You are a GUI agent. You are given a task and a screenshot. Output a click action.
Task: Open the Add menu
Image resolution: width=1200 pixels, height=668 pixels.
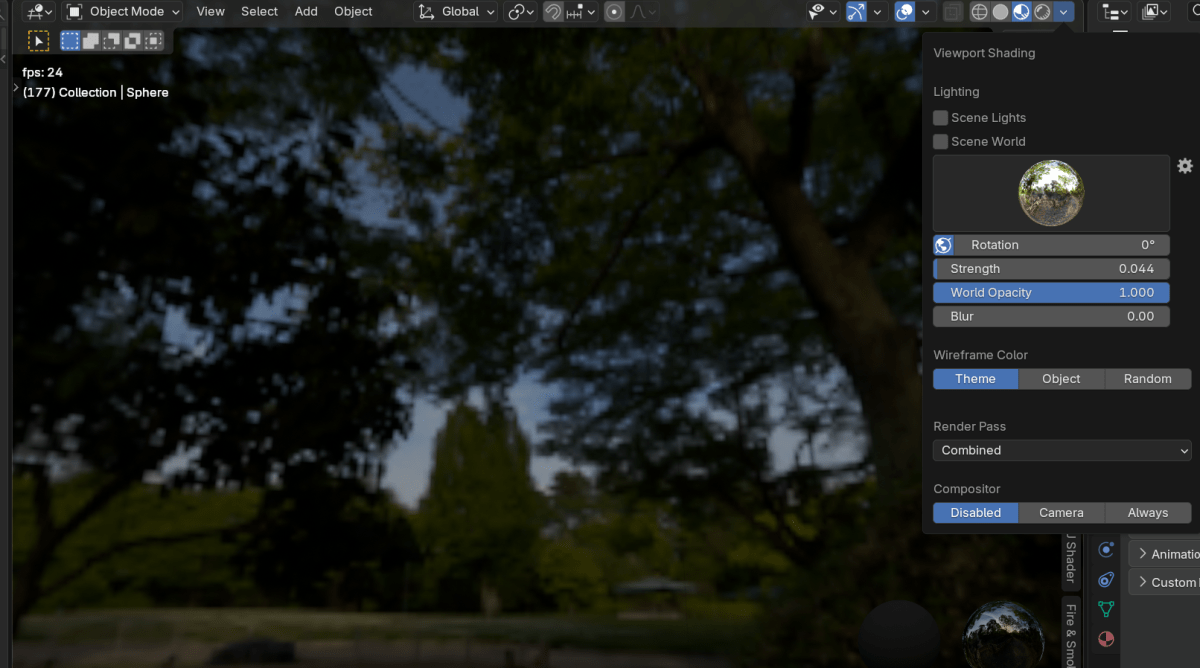(x=306, y=12)
